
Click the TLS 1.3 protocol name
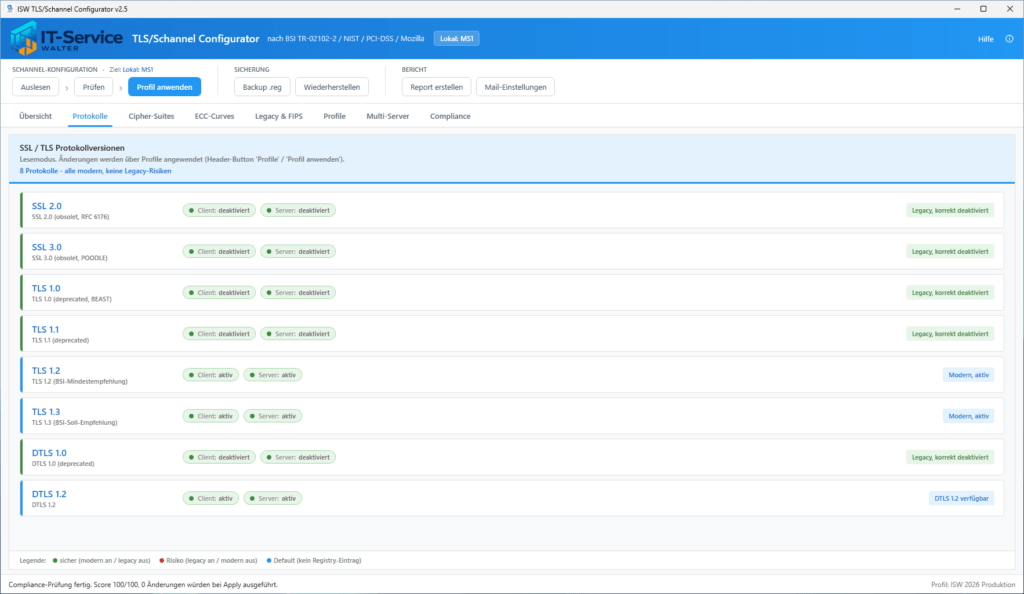coord(46,412)
